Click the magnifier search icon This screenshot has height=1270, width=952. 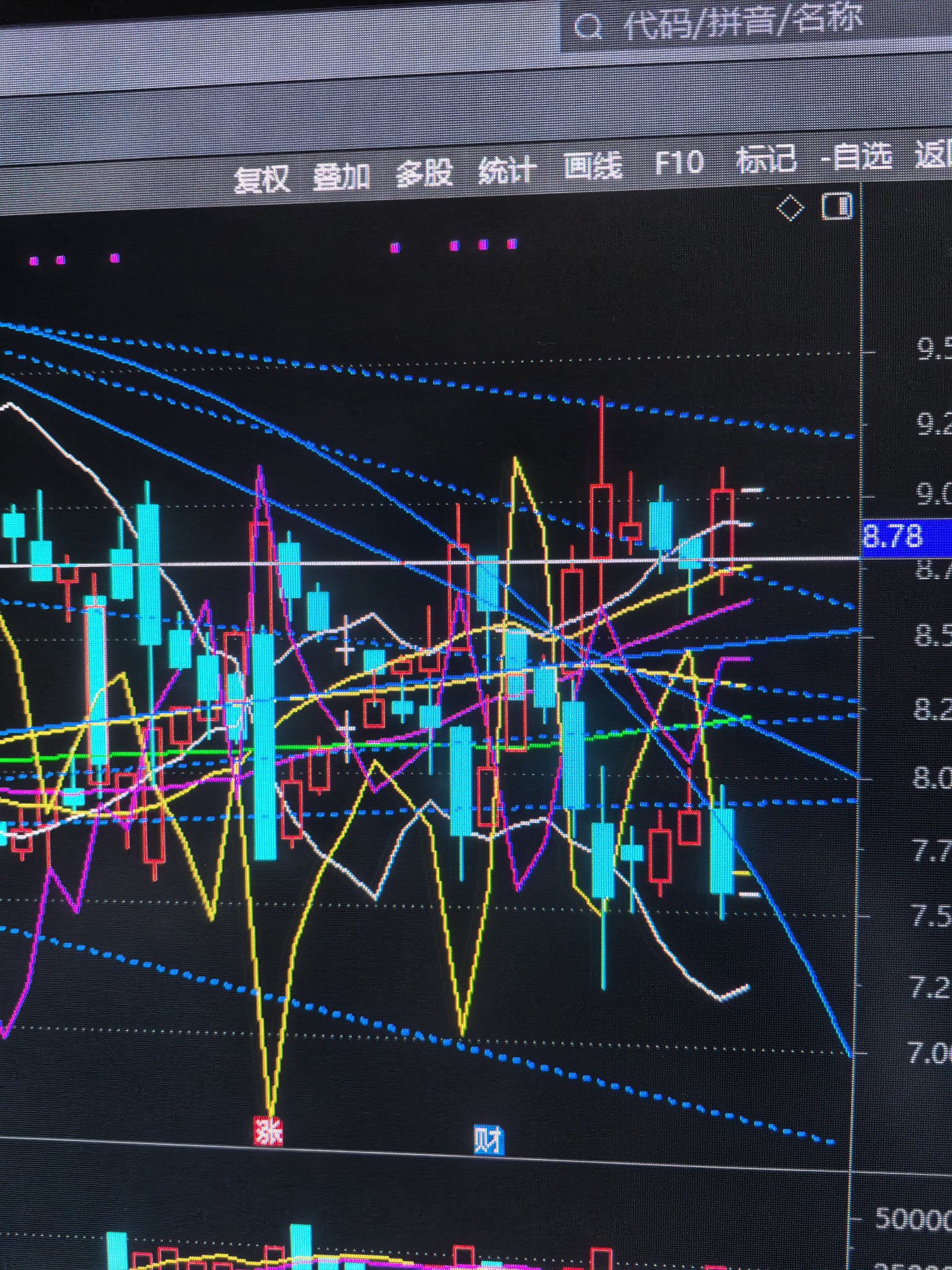tap(588, 27)
